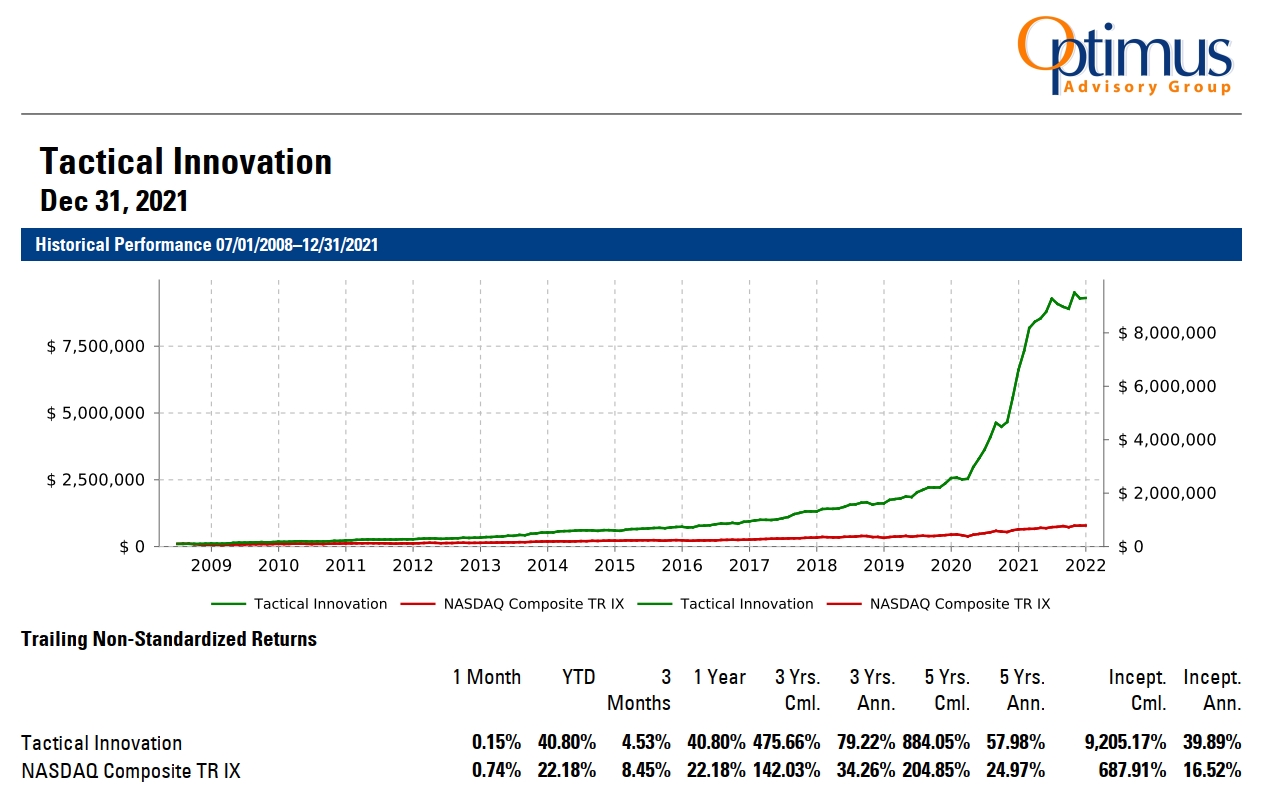Click the leftmost red legend line swatch

click(x=418, y=604)
